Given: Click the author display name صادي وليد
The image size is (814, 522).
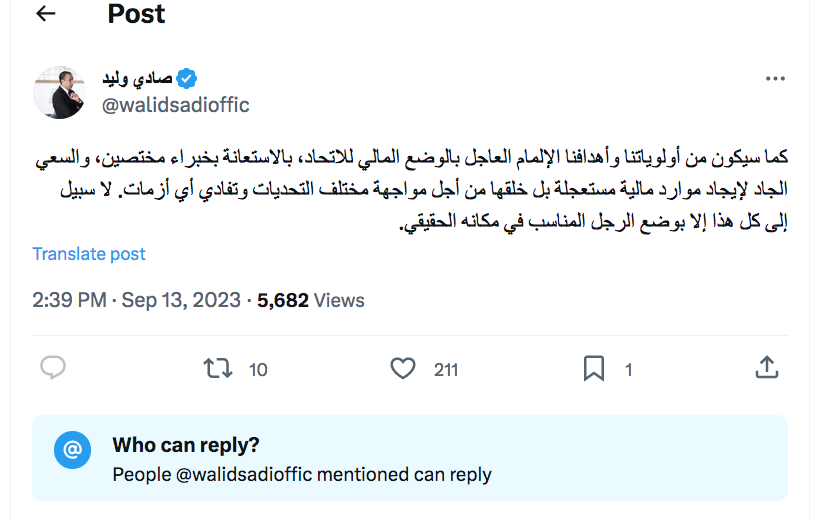Looking at the screenshot, I should [138, 78].
